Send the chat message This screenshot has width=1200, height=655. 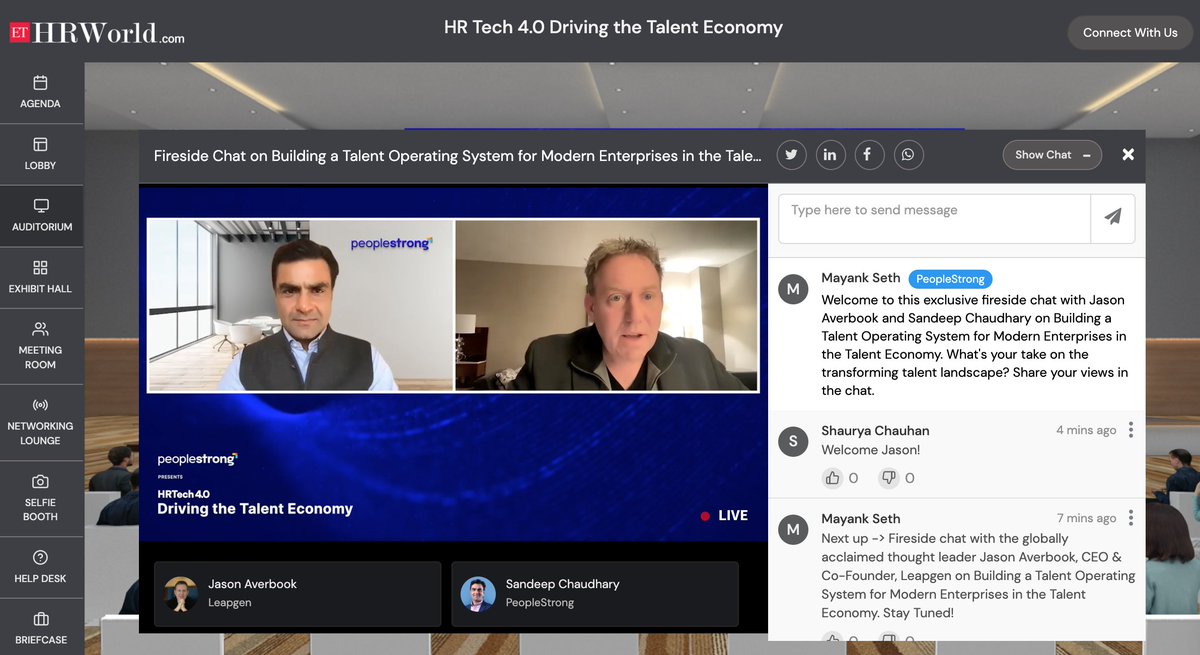1112,219
